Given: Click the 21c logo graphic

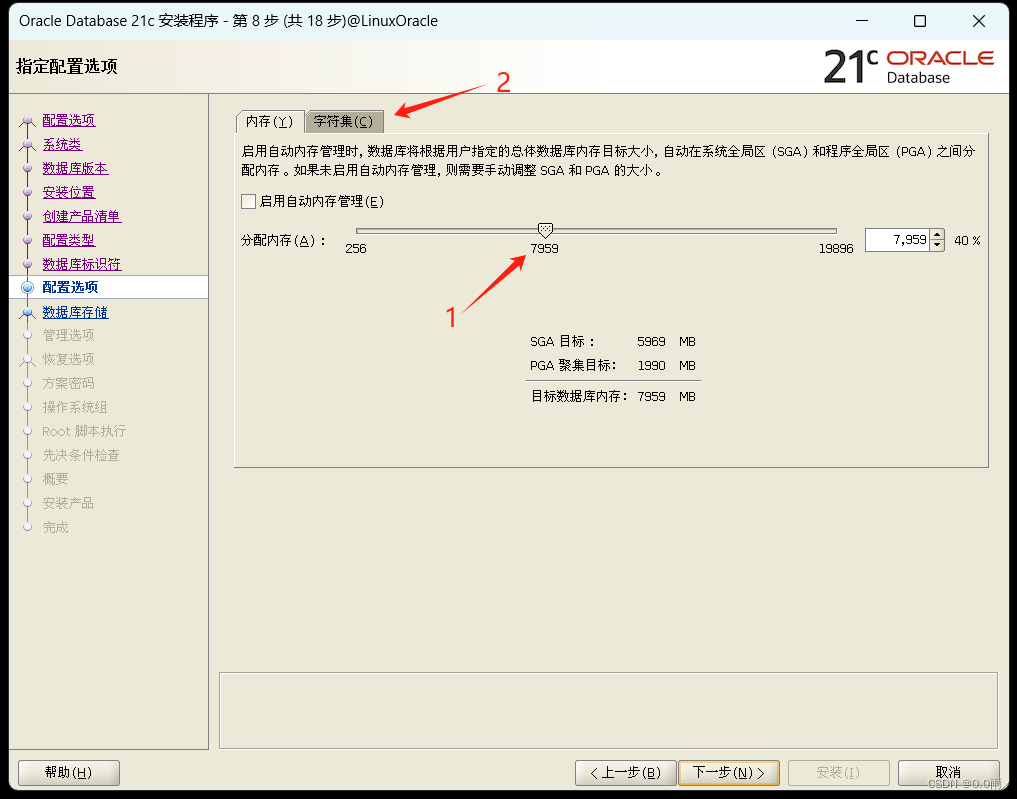Looking at the screenshot, I should pyautogui.click(x=856, y=66).
